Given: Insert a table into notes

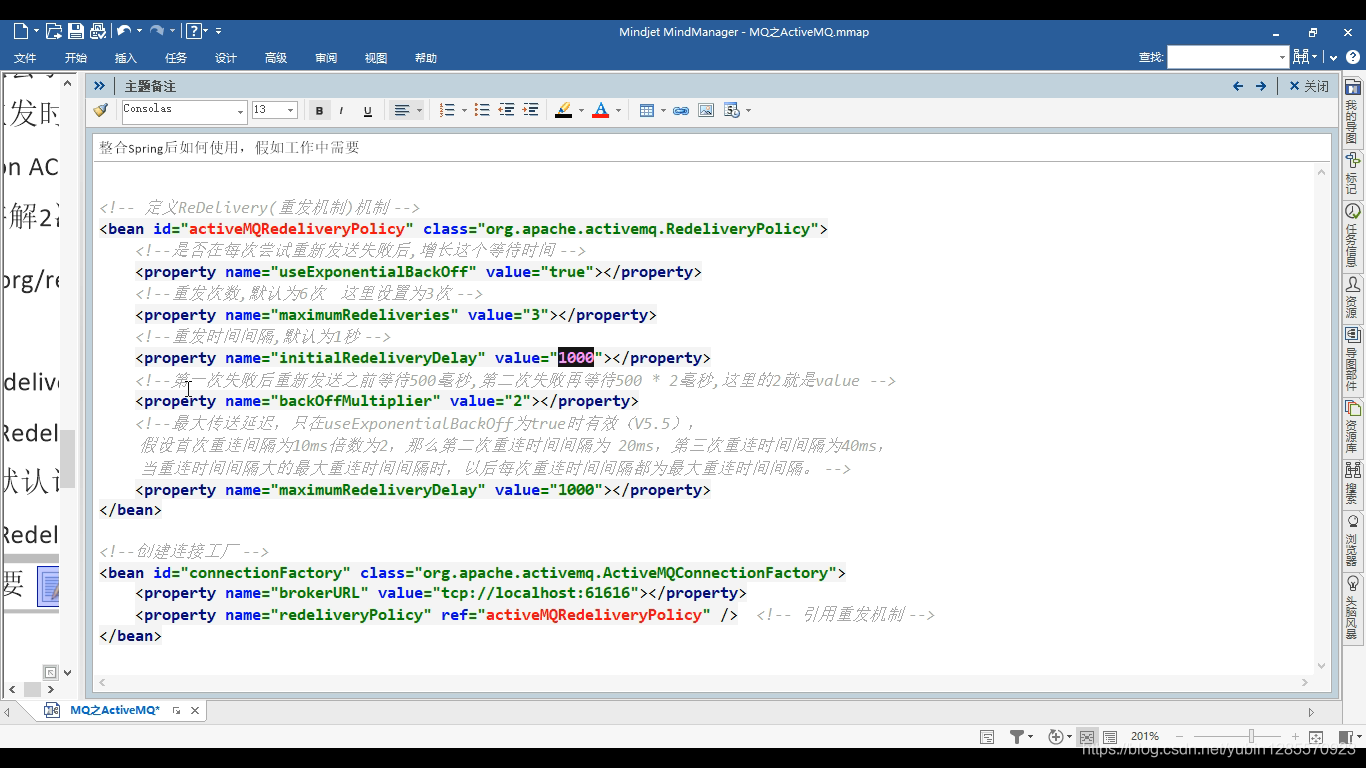Looking at the screenshot, I should click(x=646, y=110).
